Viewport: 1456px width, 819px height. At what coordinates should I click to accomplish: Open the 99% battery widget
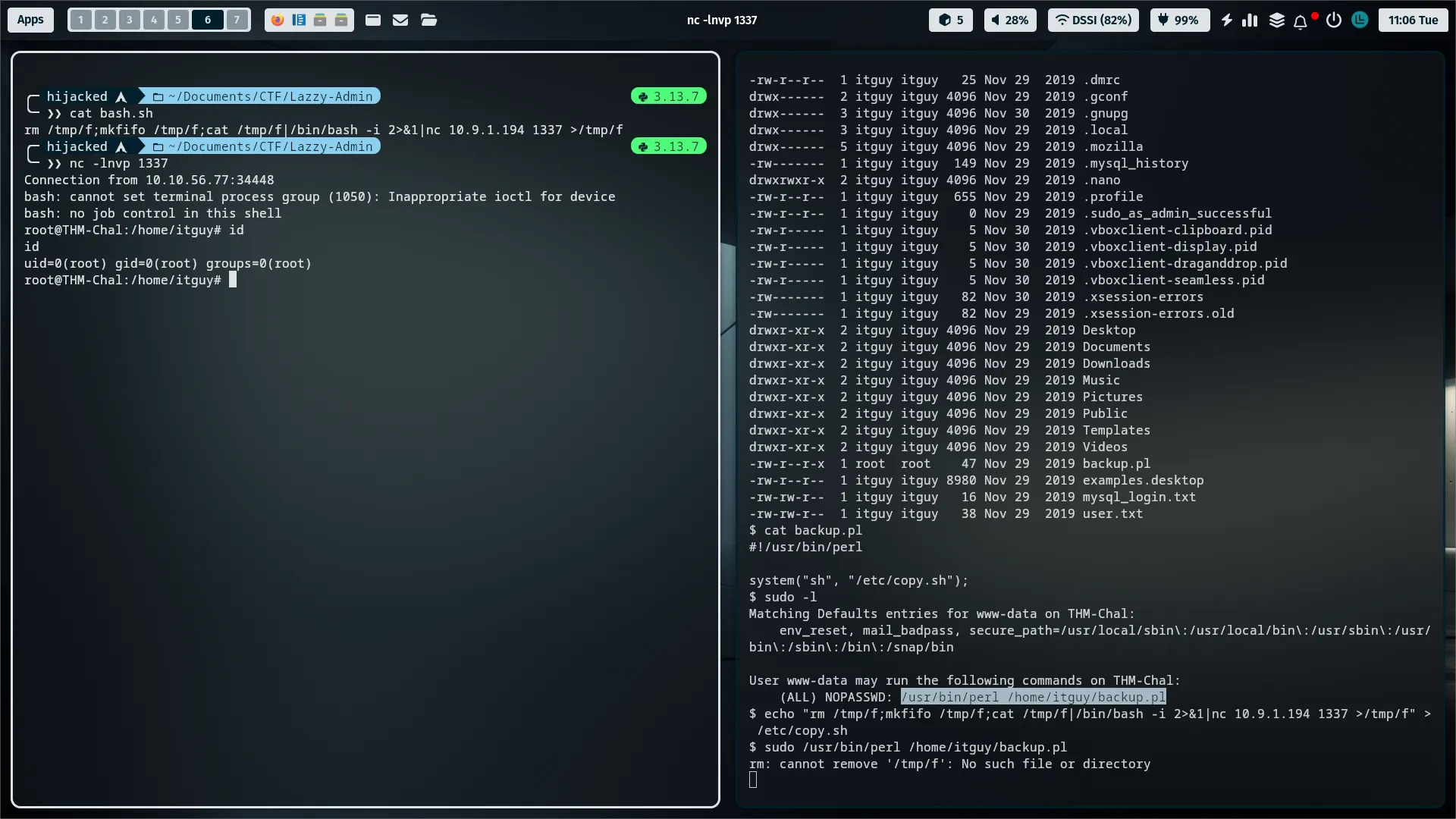[x=1179, y=20]
